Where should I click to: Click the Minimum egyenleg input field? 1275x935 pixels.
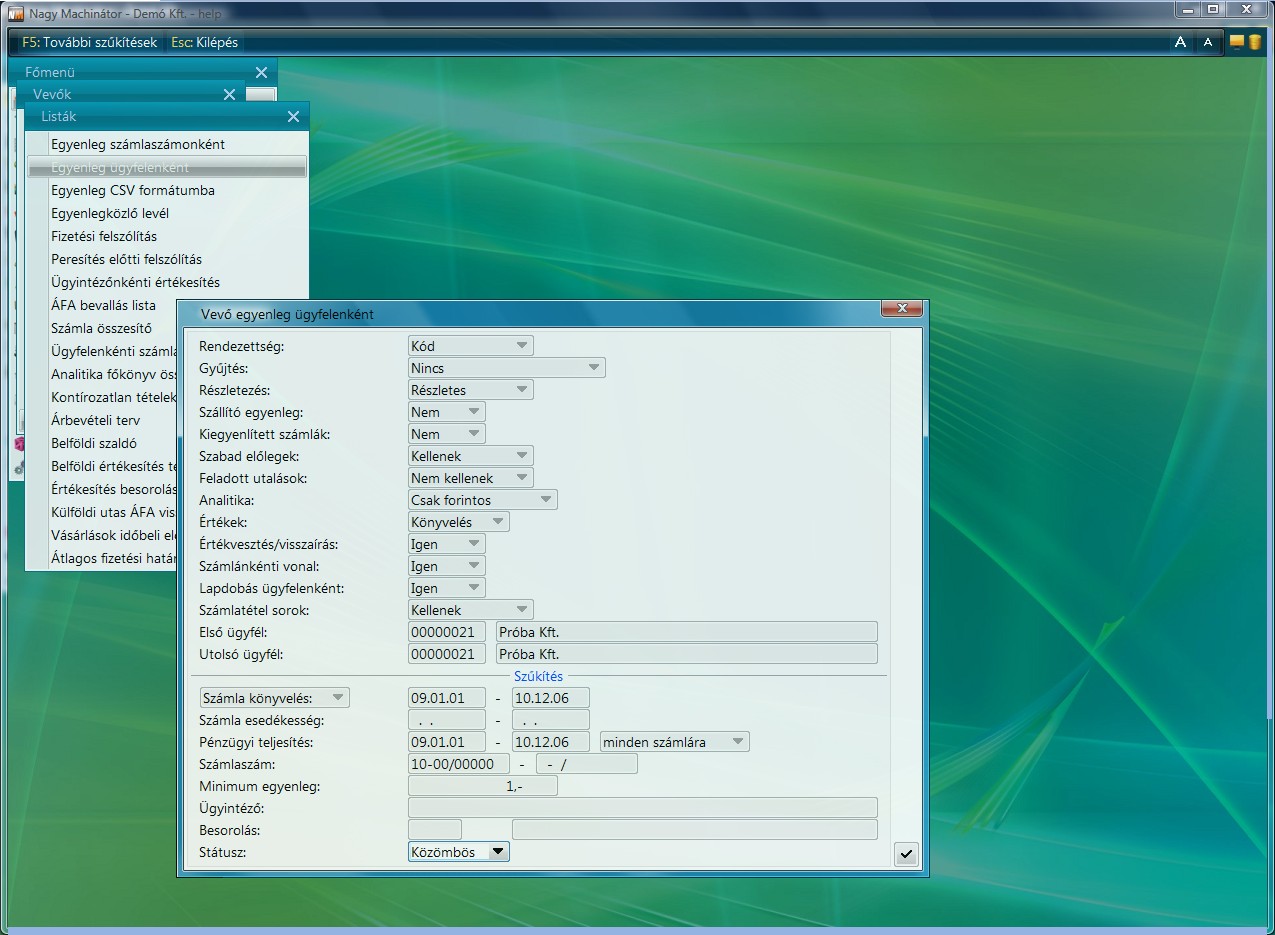[x=482, y=786]
